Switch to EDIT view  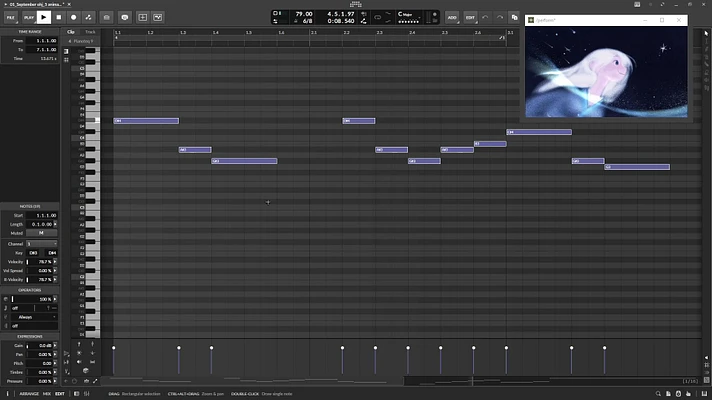[x=59, y=394]
